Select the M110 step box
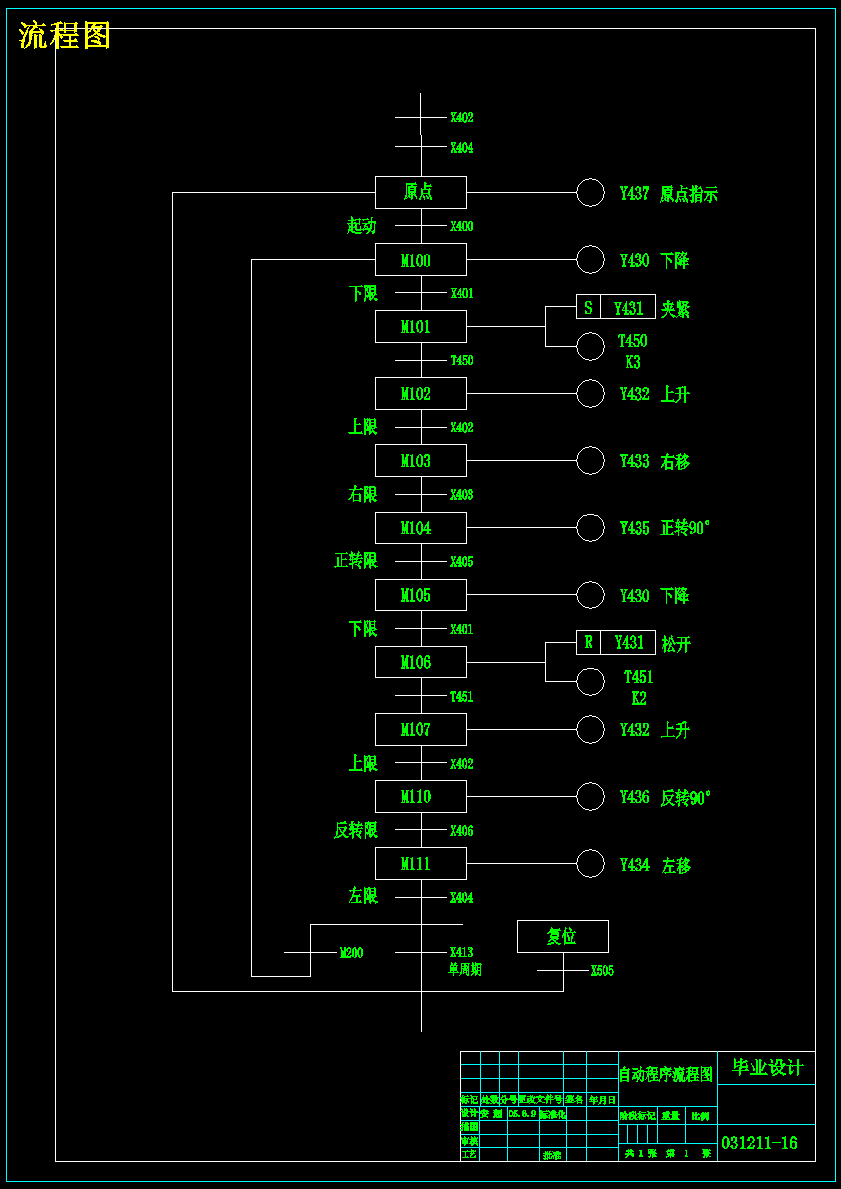The width and height of the screenshot is (841, 1189). pyautogui.click(x=421, y=796)
